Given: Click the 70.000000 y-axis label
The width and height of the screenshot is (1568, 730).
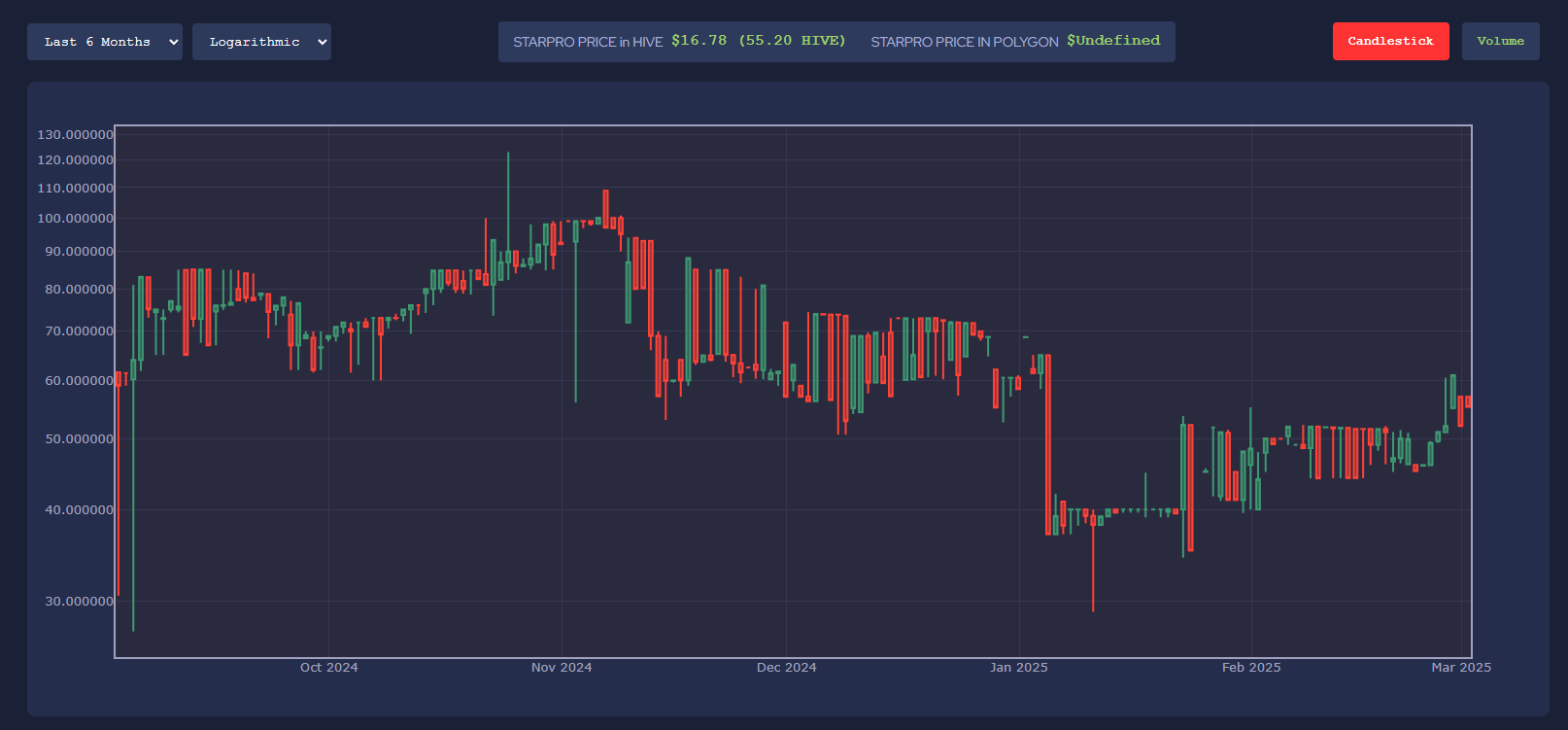Looking at the screenshot, I should point(79,330).
